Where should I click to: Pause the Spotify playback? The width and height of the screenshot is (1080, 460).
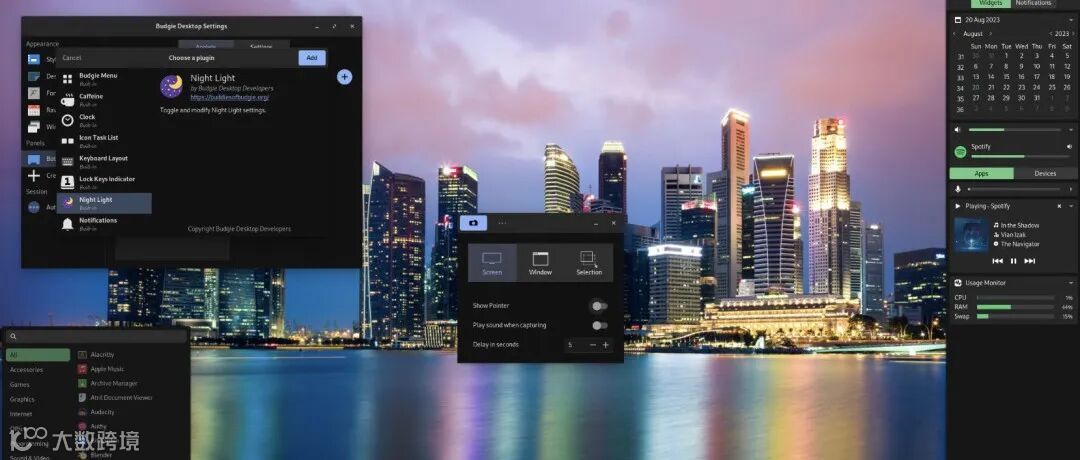pos(1013,261)
